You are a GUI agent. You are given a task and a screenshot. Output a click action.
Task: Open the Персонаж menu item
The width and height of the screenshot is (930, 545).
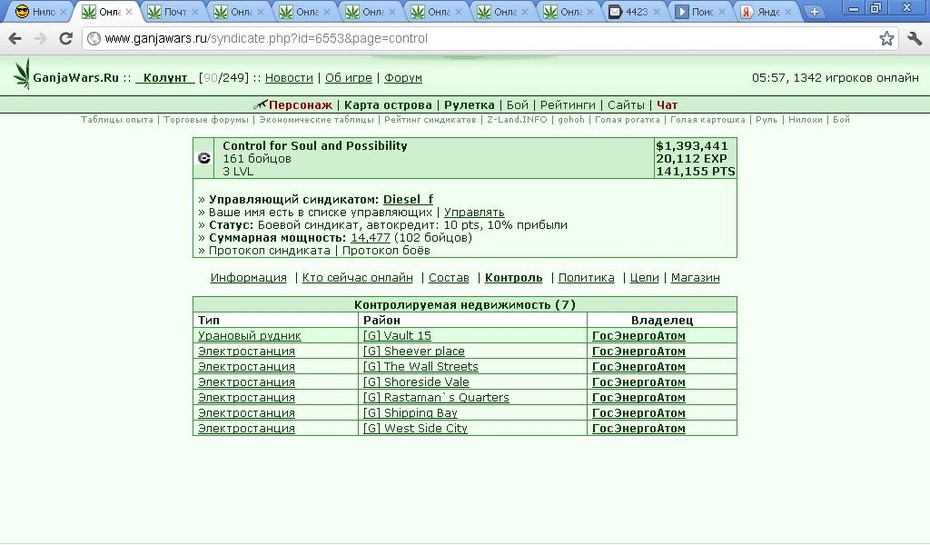click(300, 105)
